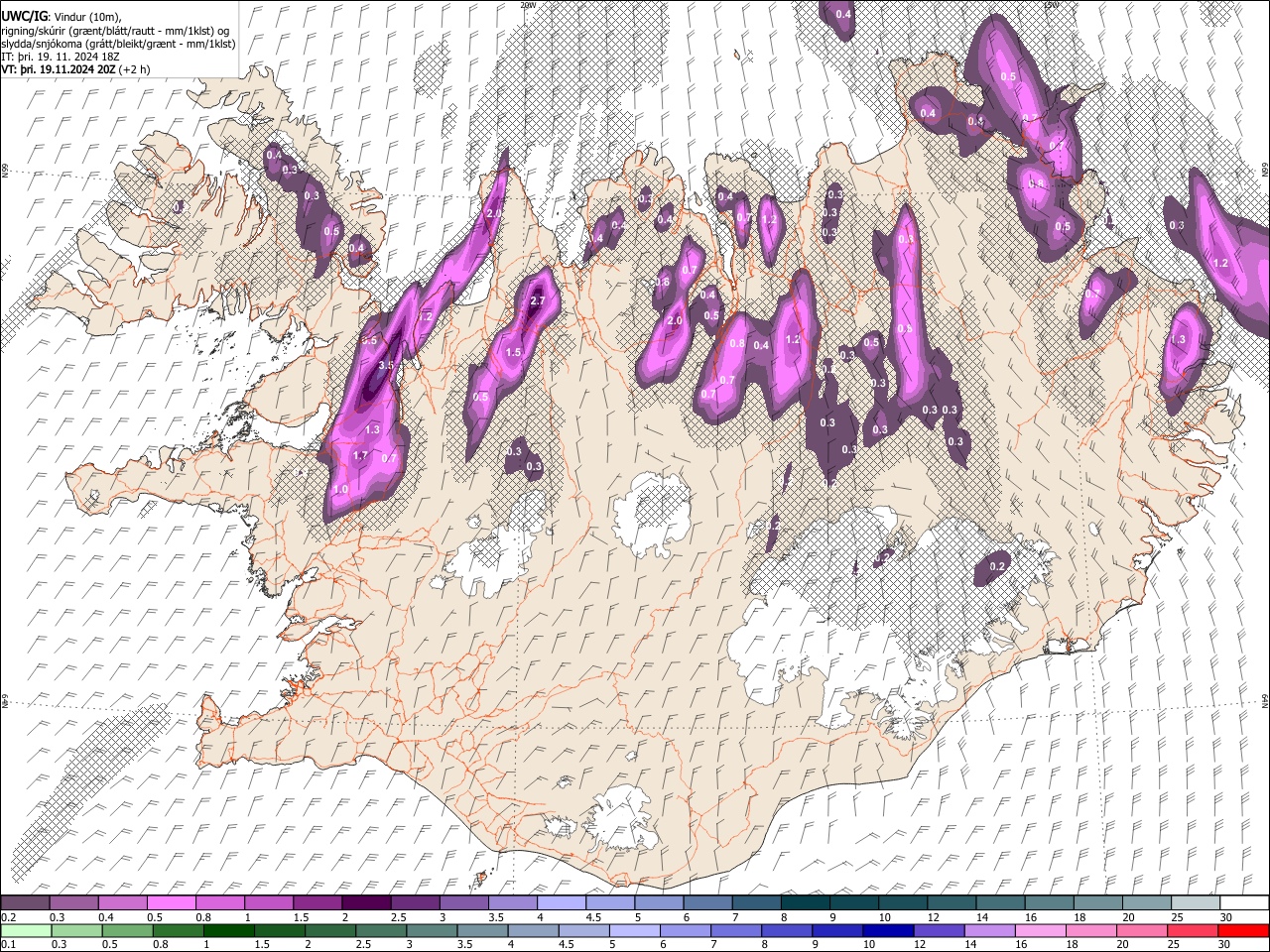Click the dark purple 0.2–0.3 snow legend swatch
The height and width of the screenshot is (952, 1270).
pyautogui.click(x=25, y=903)
